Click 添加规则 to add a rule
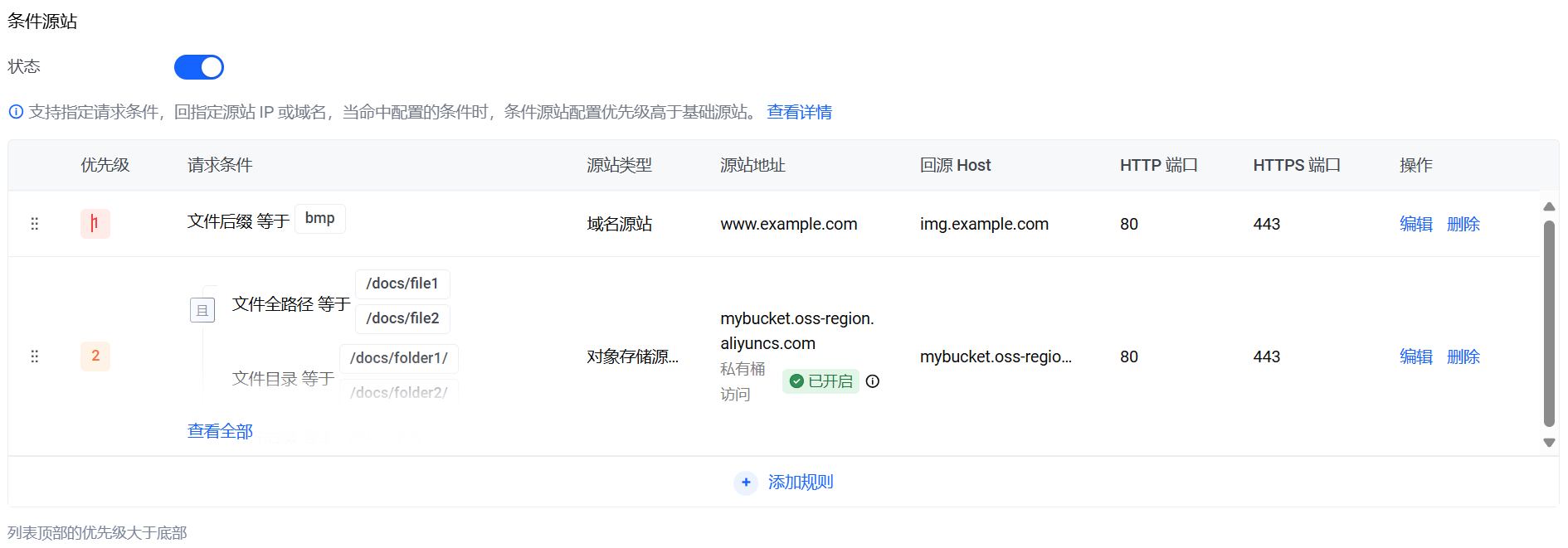 coord(800,483)
